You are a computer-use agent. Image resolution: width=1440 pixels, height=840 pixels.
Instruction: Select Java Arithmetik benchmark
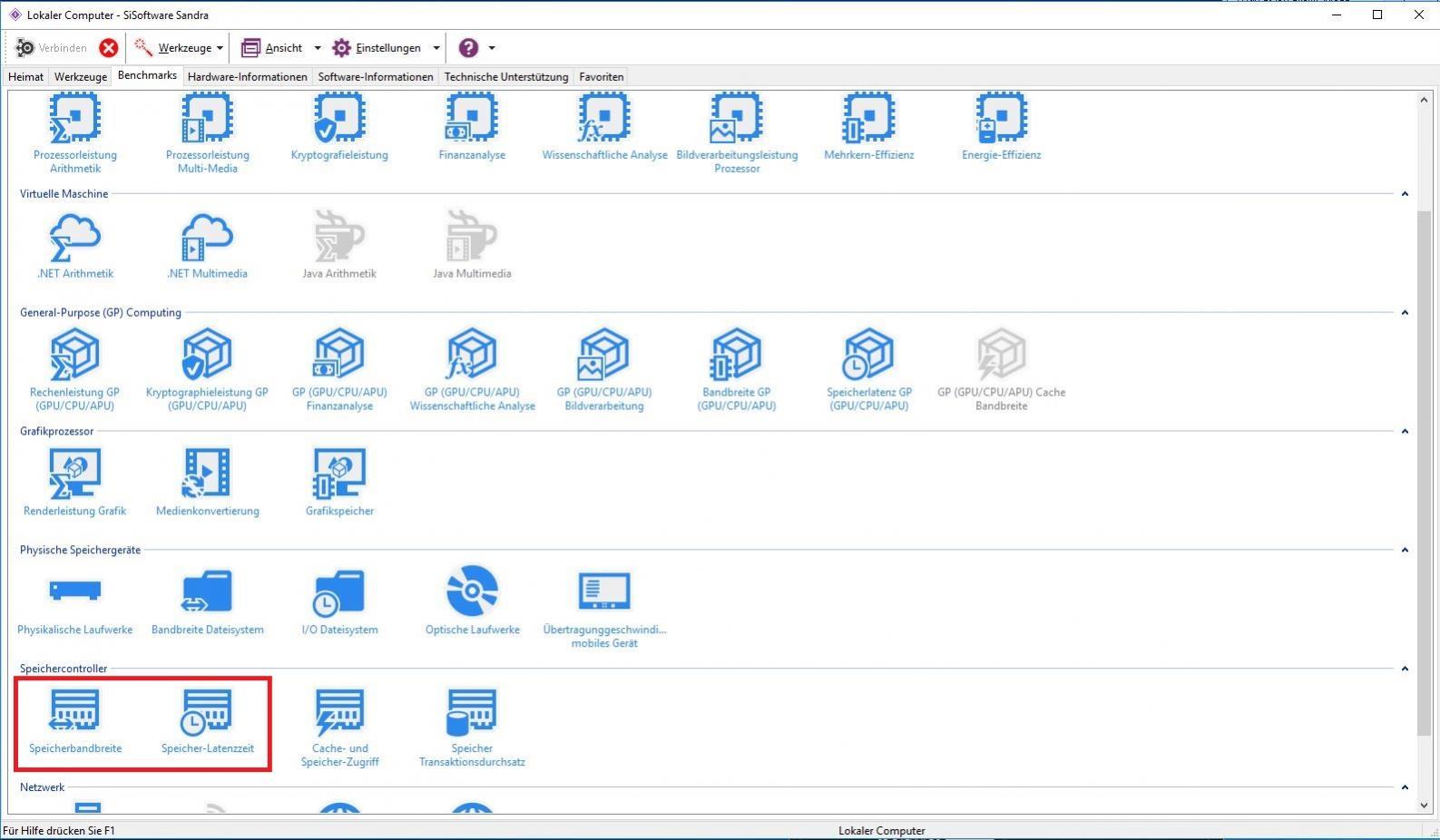tap(339, 245)
